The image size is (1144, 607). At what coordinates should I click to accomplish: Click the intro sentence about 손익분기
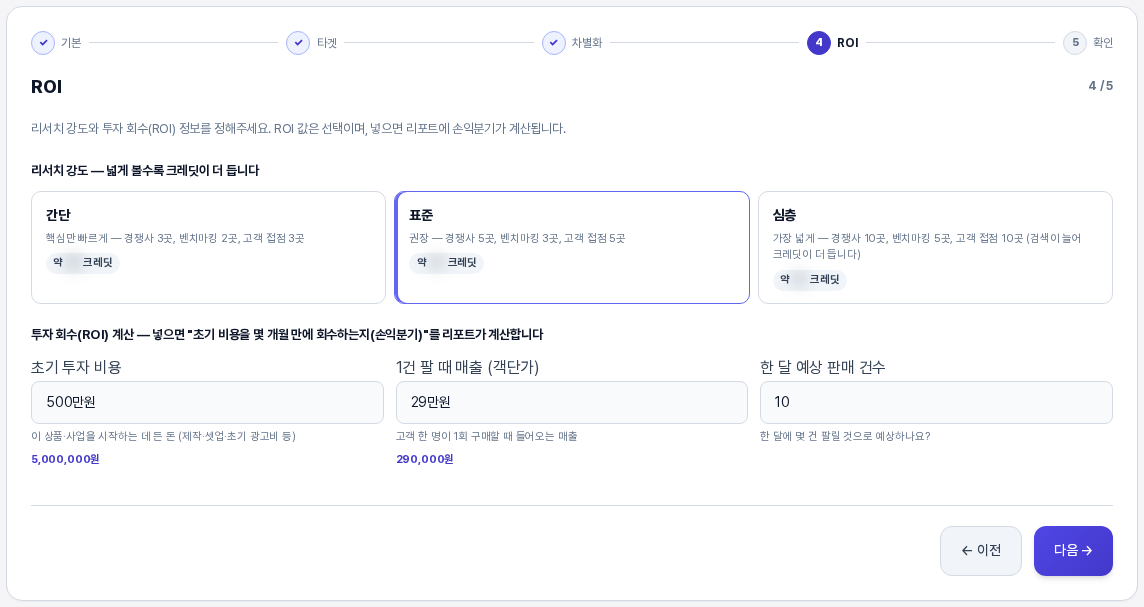pos(298,129)
